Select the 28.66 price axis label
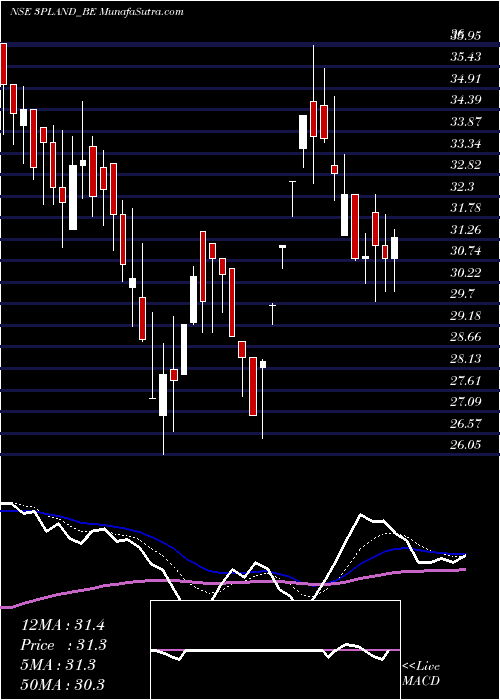500x700 pixels. 466,338
